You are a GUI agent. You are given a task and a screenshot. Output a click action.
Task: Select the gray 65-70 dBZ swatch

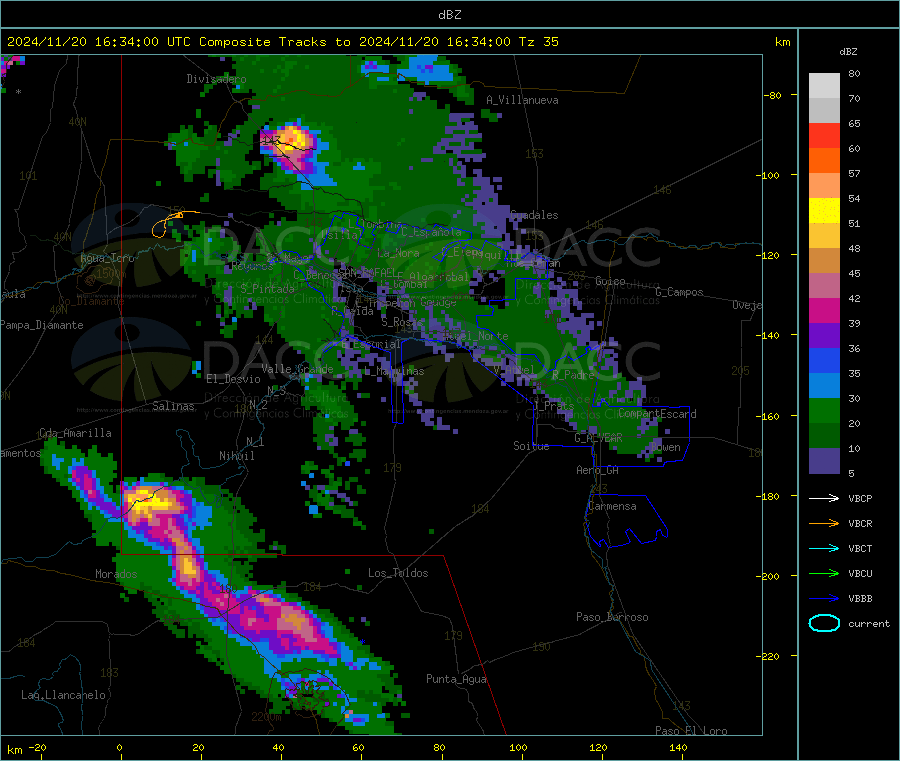pos(824,111)
